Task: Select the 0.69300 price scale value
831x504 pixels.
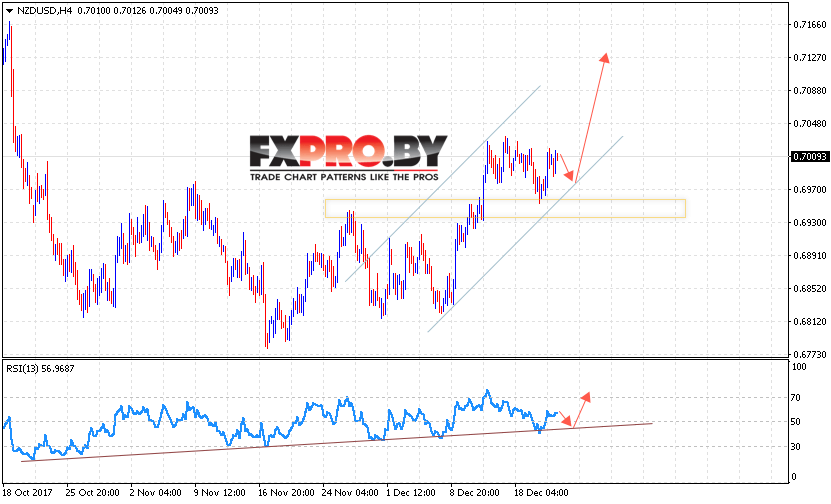Action: coord(810,223)
